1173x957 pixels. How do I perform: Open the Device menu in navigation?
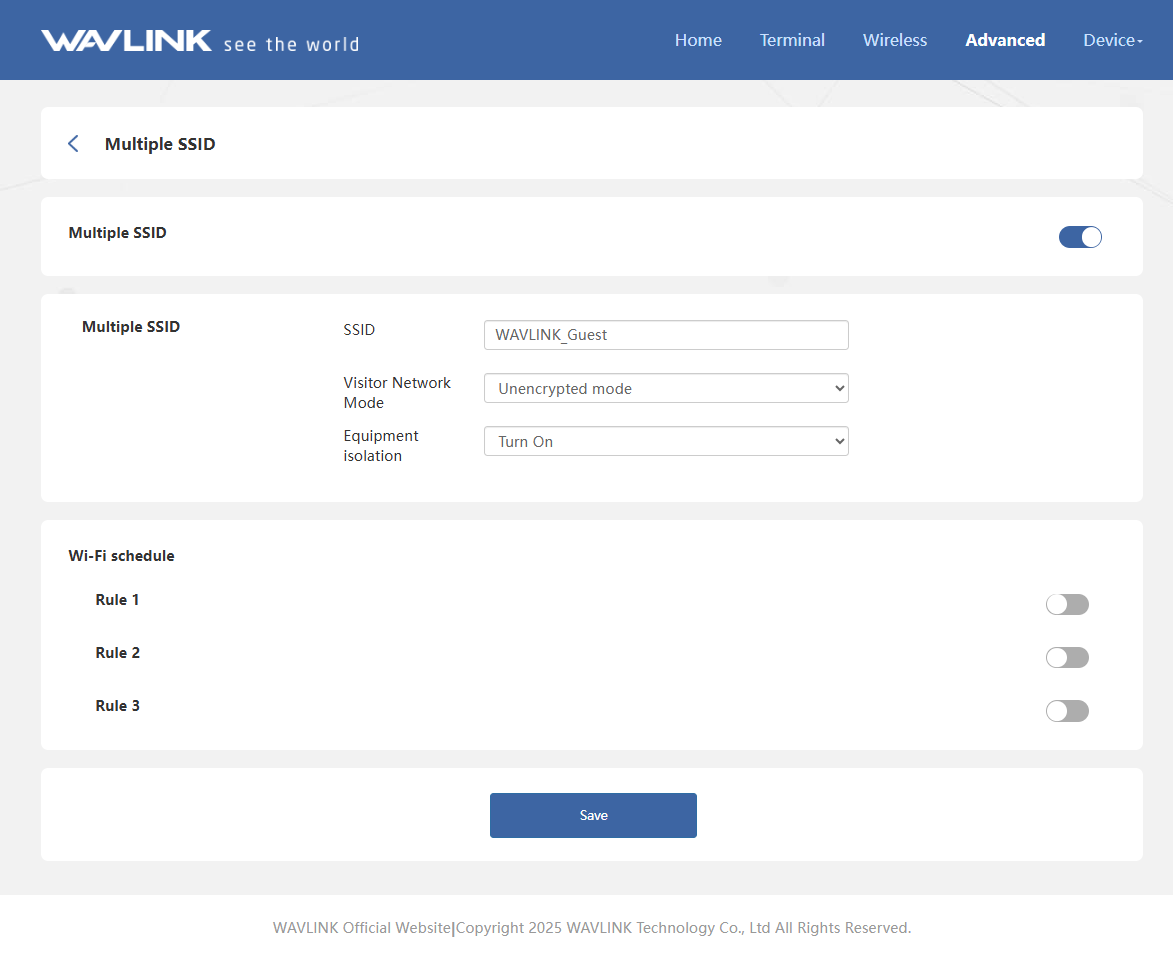point(1112,40)
